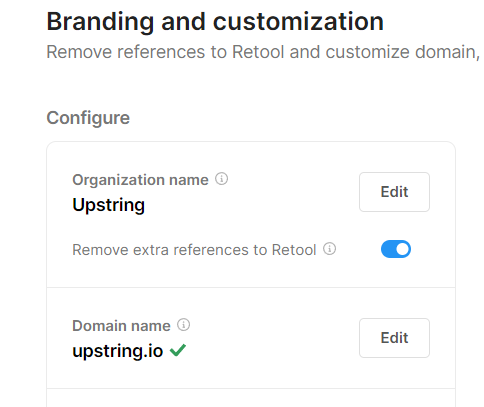Disable Remove extra references to Retool switch
Screen dimensions: 484x407
coord(396,249)
